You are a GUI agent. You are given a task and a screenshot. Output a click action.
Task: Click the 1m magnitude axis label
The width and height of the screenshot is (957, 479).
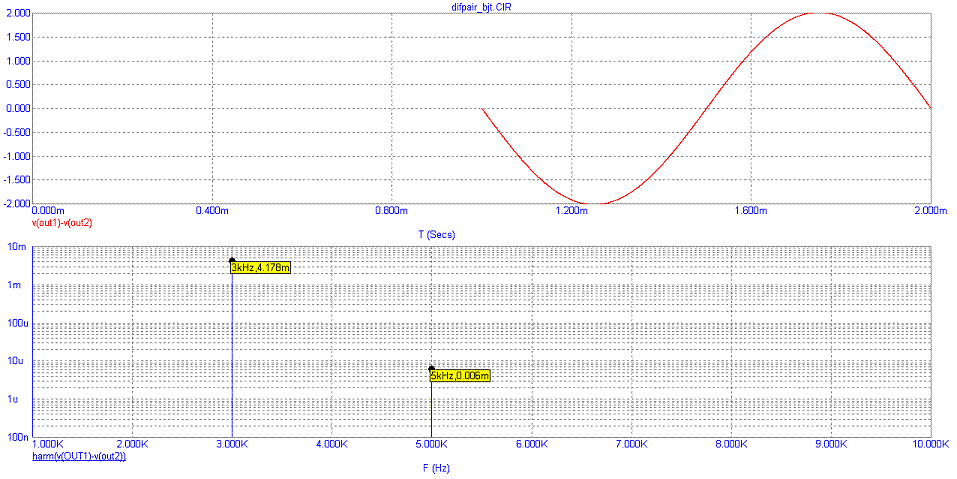22,285
